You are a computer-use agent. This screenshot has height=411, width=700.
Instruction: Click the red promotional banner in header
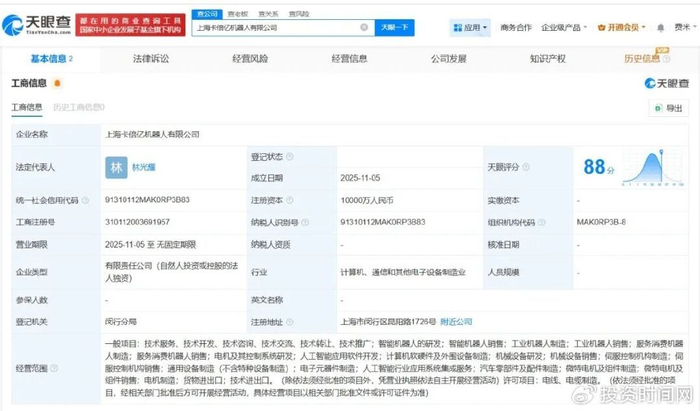click(130, 25)
